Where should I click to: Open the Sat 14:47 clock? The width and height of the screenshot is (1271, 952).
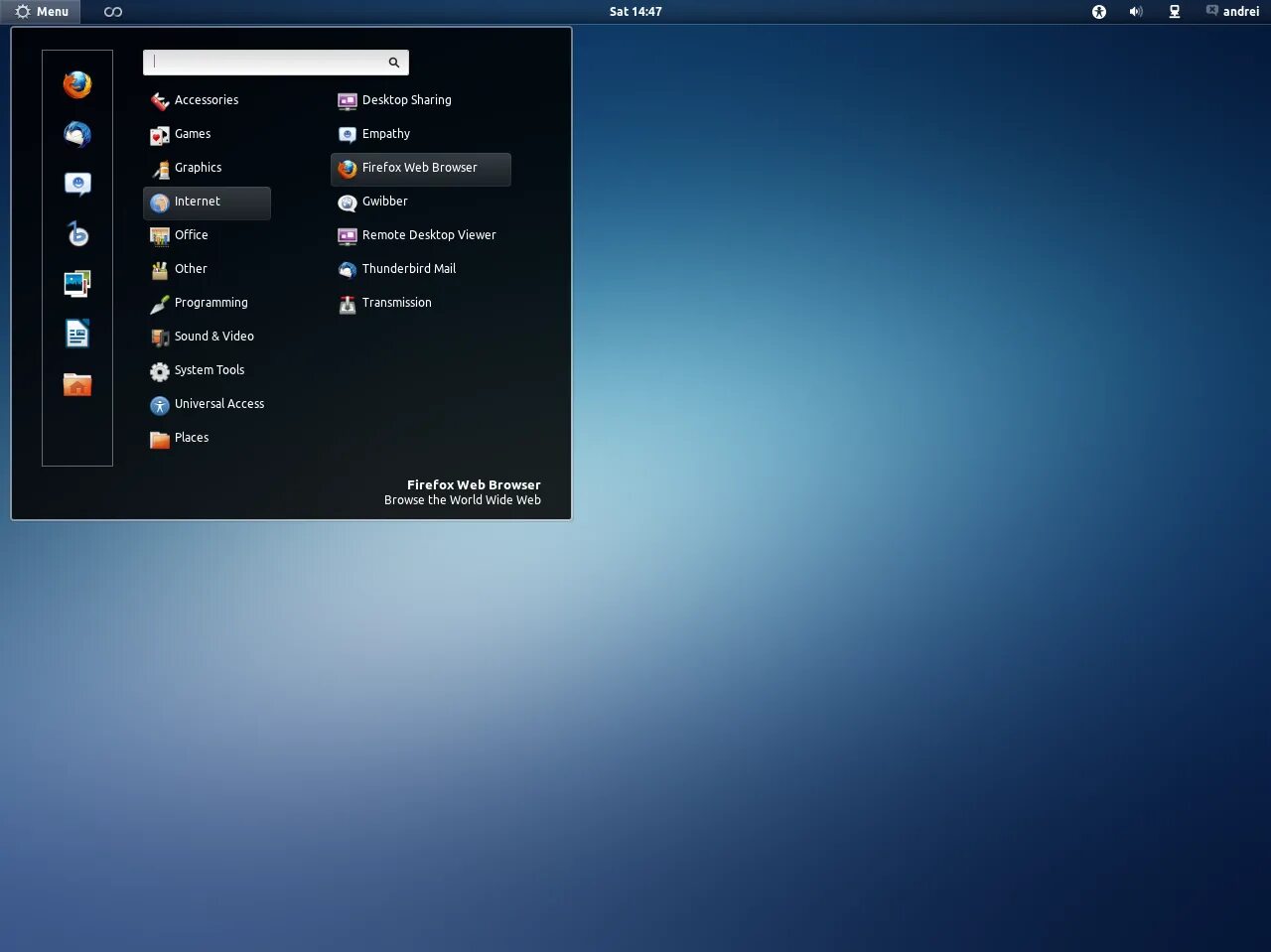point(635,12)
